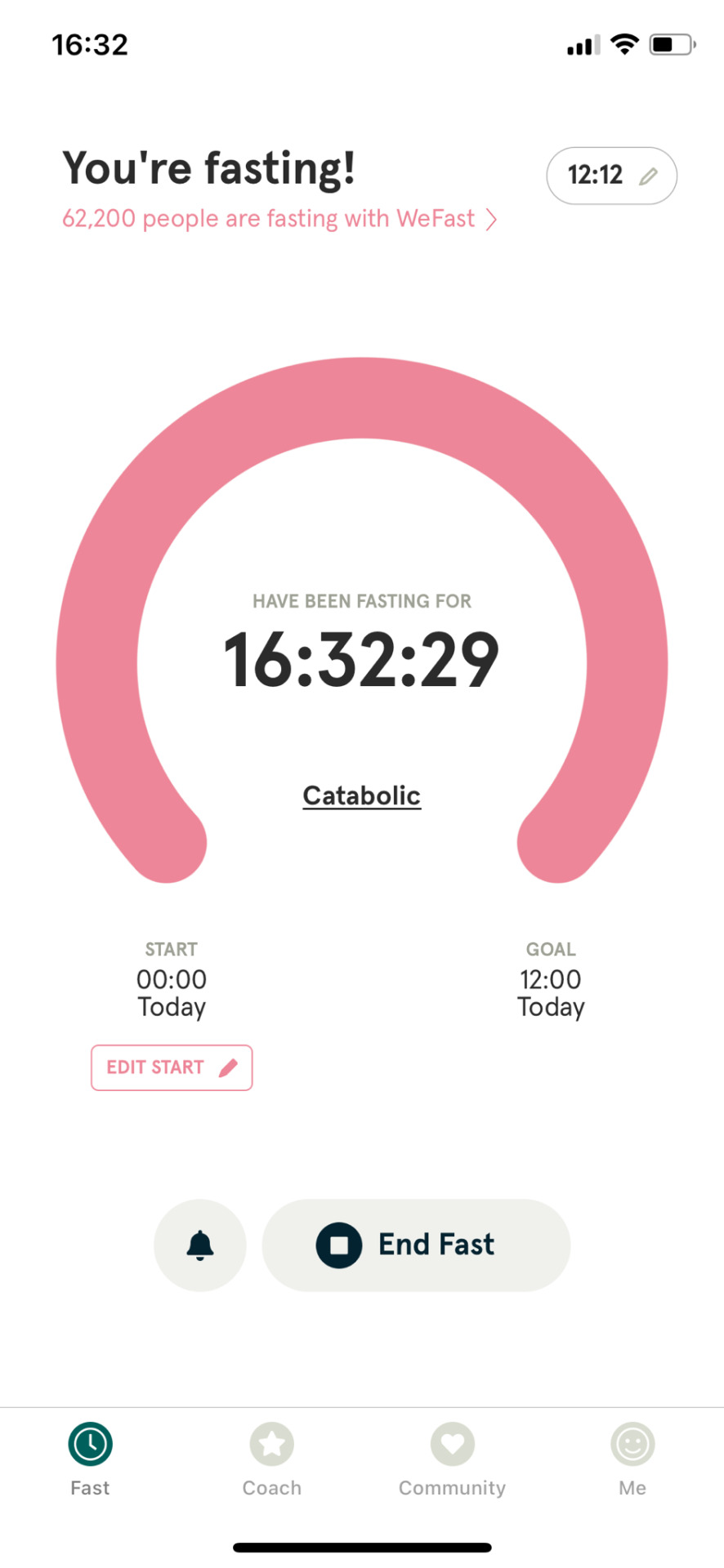Open the Community heart icon

pyautogui.click(x=453, y=1444)
